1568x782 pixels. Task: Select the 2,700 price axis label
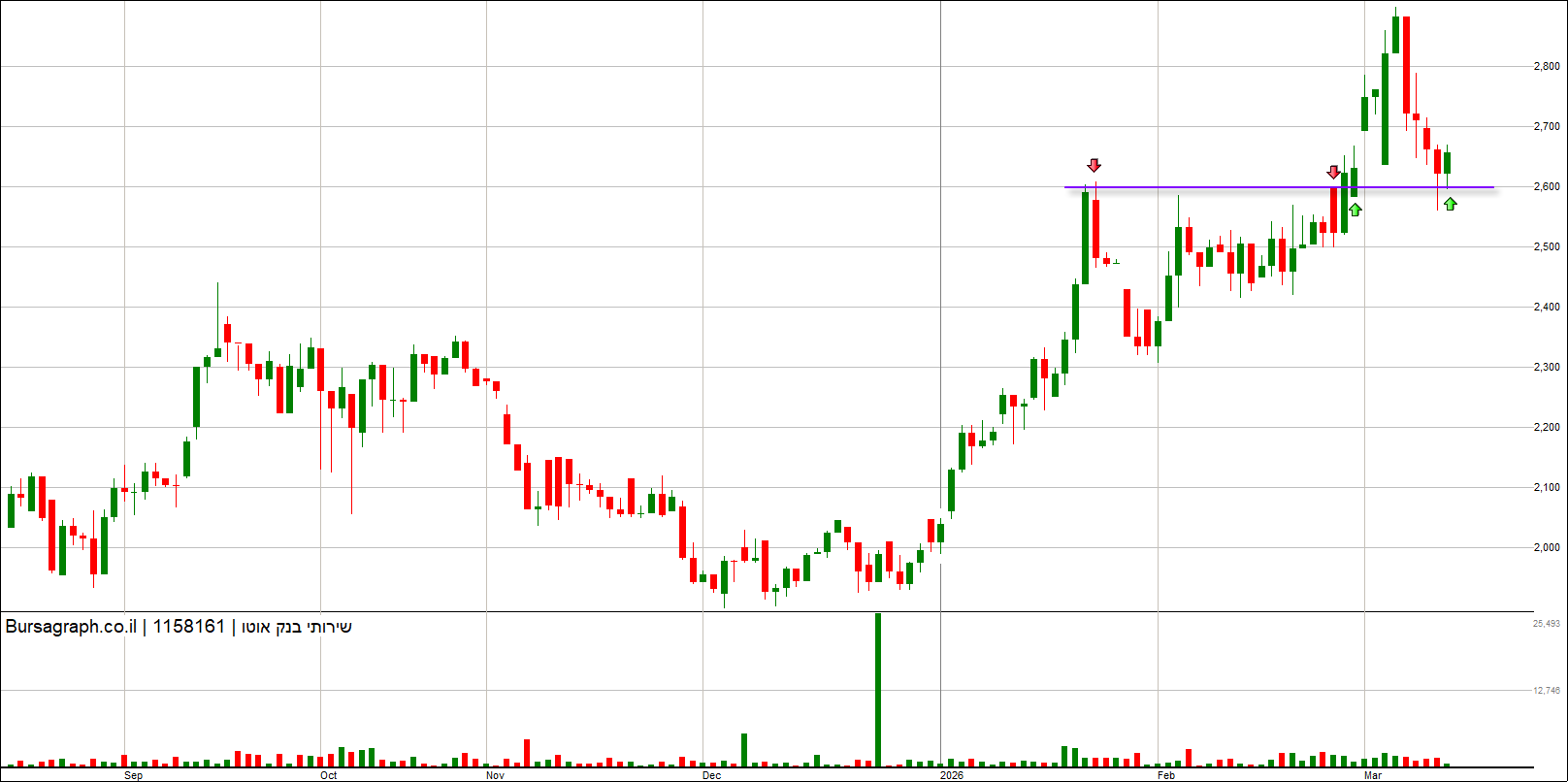[1547, 126]
